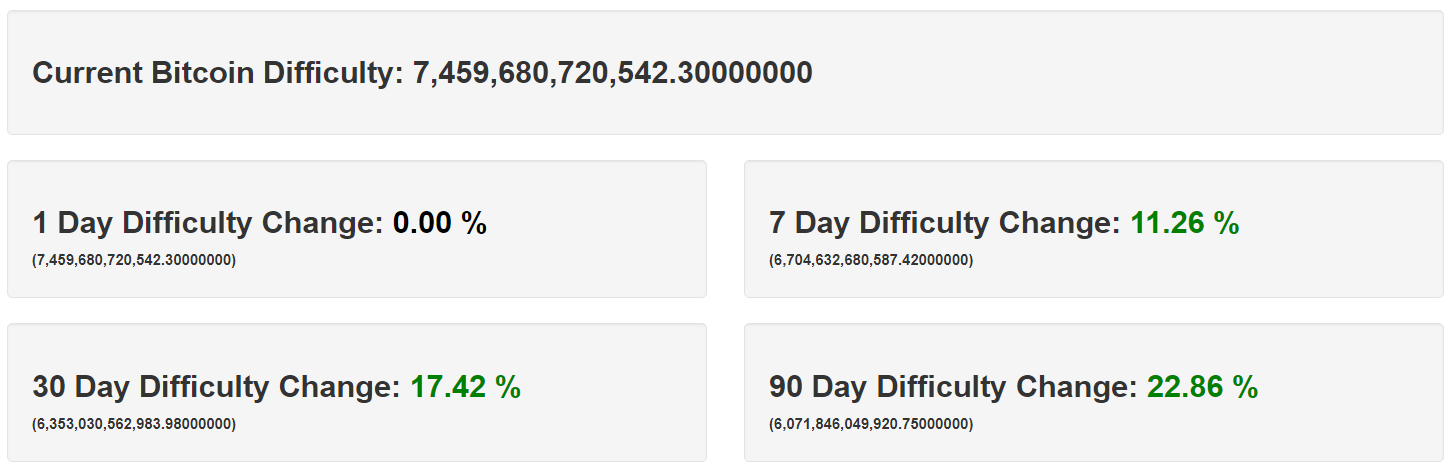The image size is (1451, 473).
Task: Click the percent sign after 11.26
Action: click(x=1226, y=224)
